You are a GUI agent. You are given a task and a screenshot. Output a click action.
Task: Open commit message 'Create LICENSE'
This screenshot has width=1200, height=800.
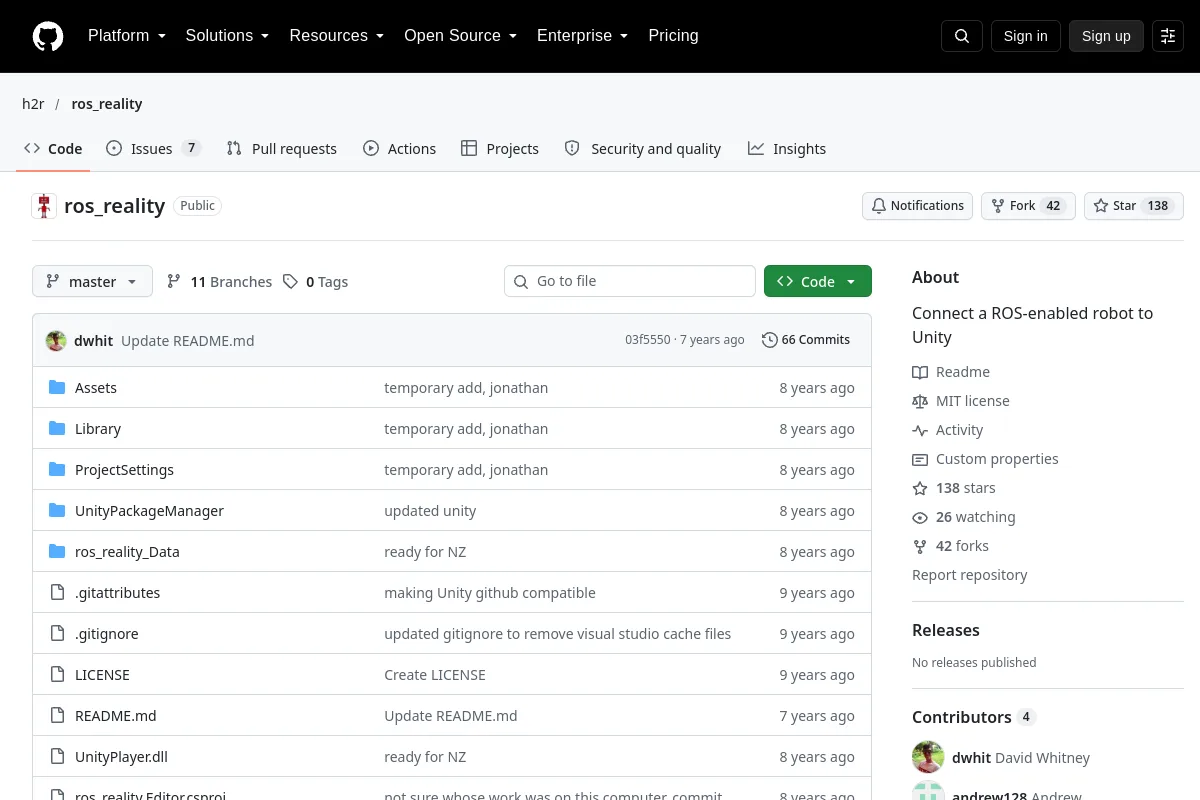pyautogui.click(x=435, y=675)
